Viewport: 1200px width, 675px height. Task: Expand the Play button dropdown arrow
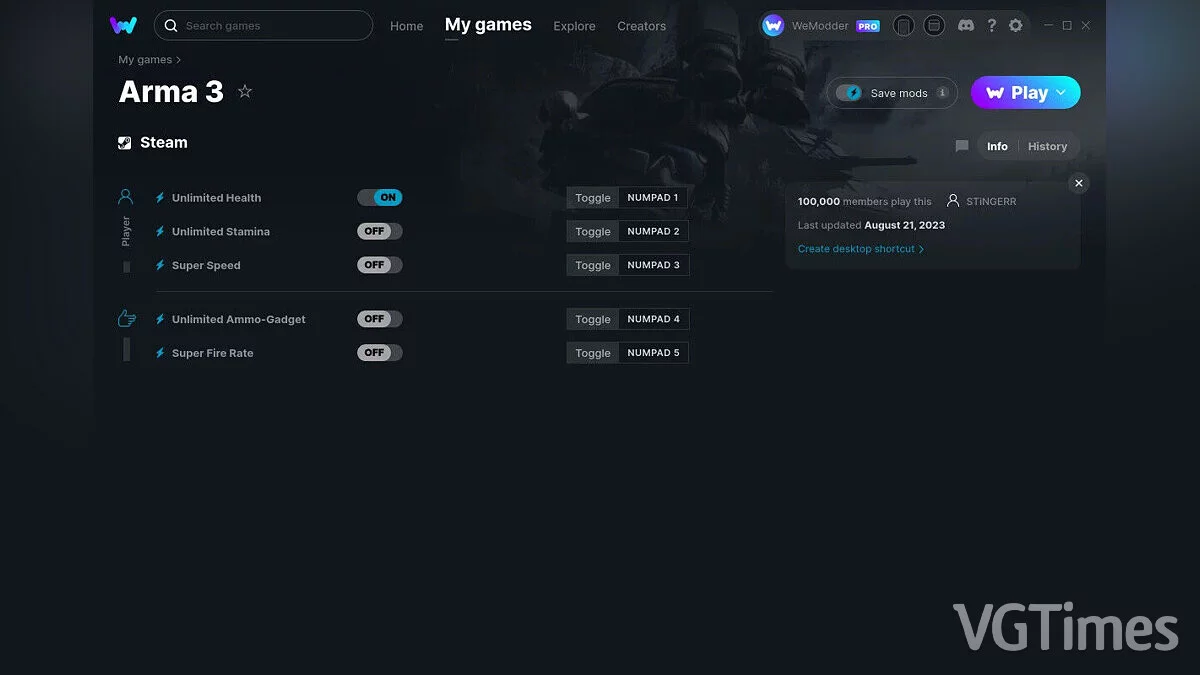[x=1061, y=93]
